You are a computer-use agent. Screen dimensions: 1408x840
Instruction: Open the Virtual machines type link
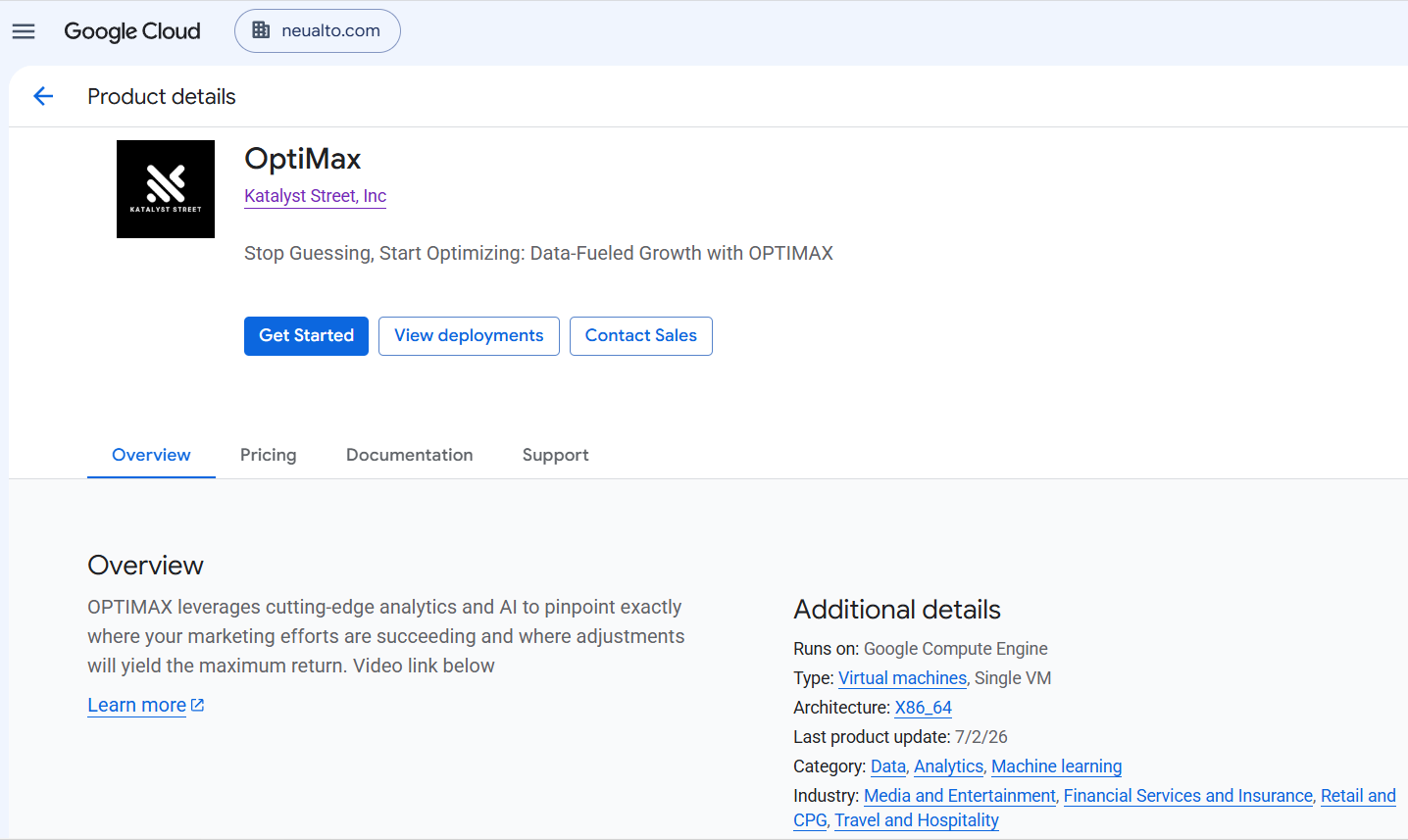(903, 678)
